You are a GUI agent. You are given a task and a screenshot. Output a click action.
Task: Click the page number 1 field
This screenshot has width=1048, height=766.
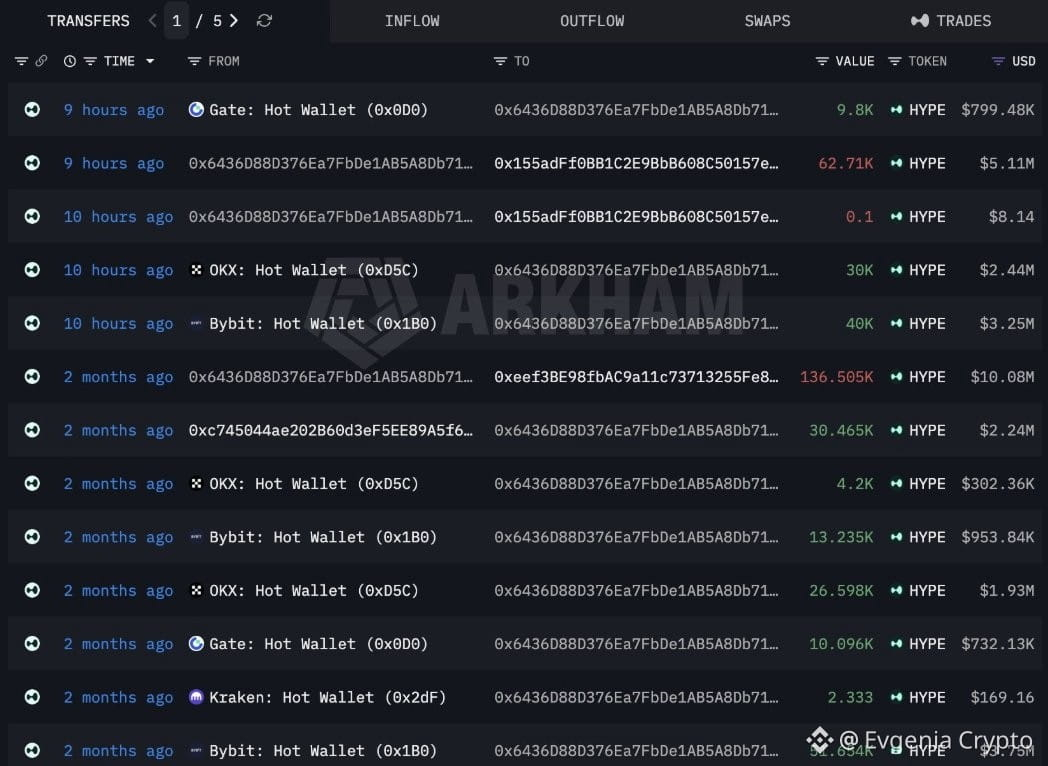click(176, 21)
